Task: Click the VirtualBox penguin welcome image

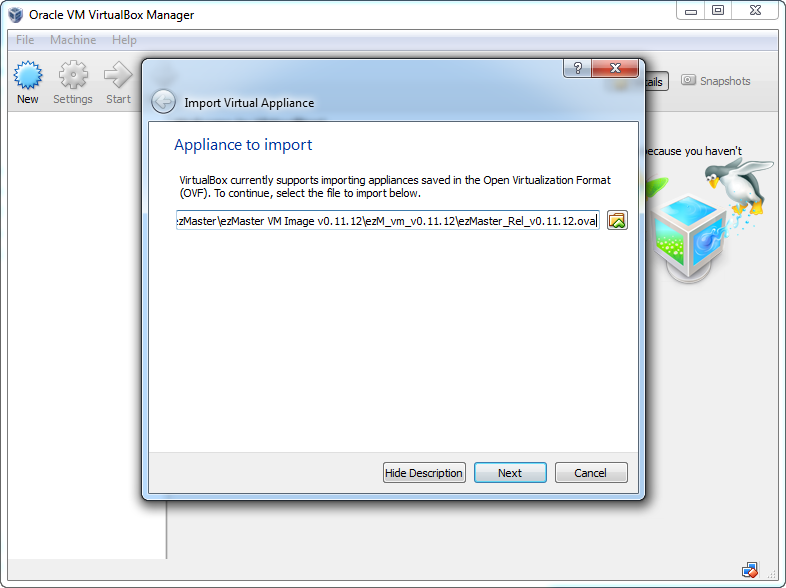Action: pyautogui.click(x=709, y=221)
